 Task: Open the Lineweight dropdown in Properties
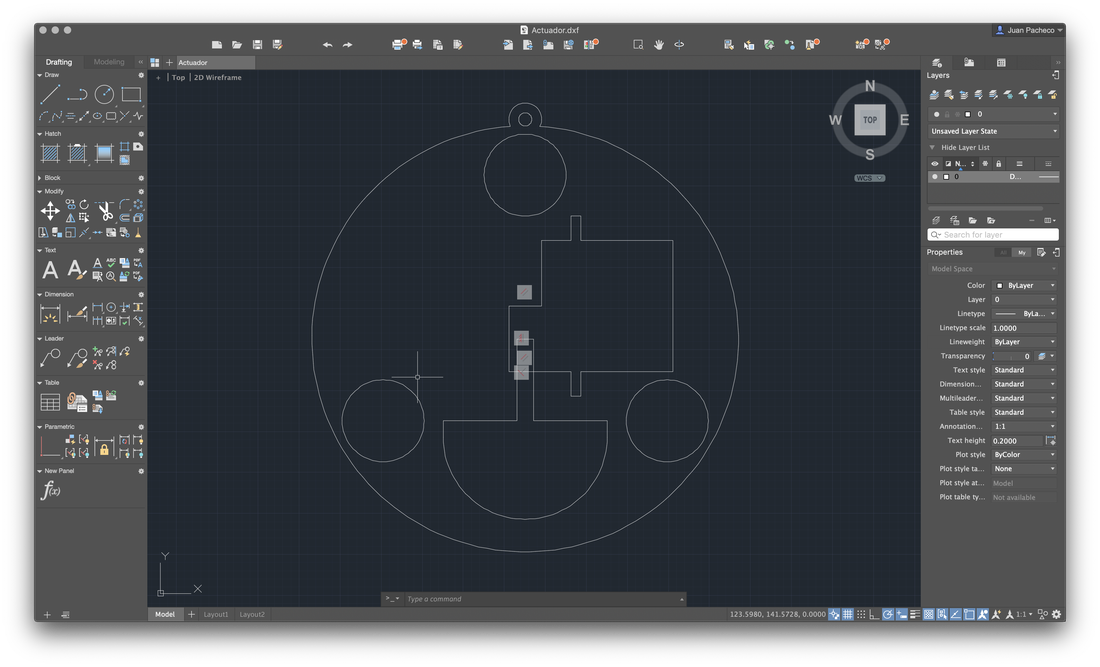click(x=1024, y=342)
